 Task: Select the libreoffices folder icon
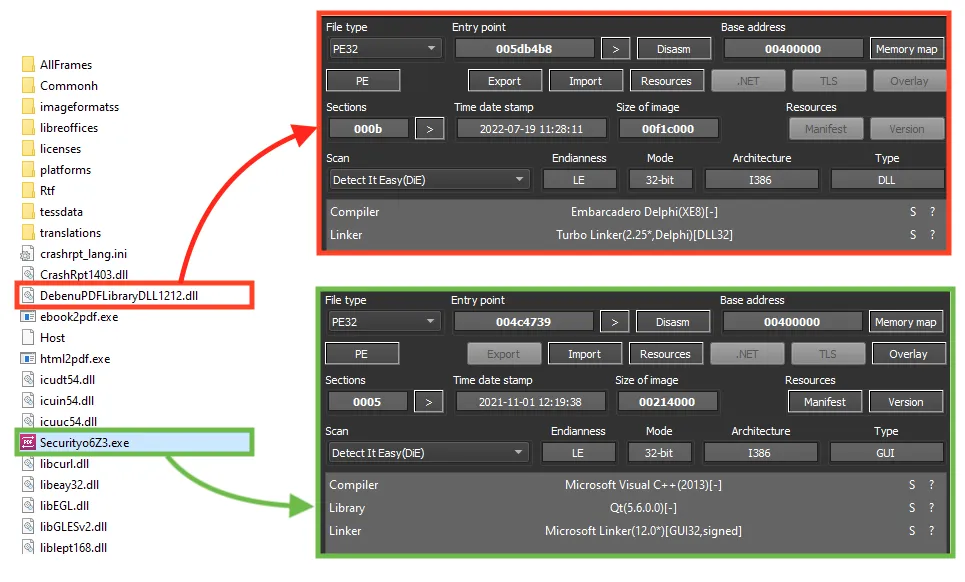coord(28,127)
